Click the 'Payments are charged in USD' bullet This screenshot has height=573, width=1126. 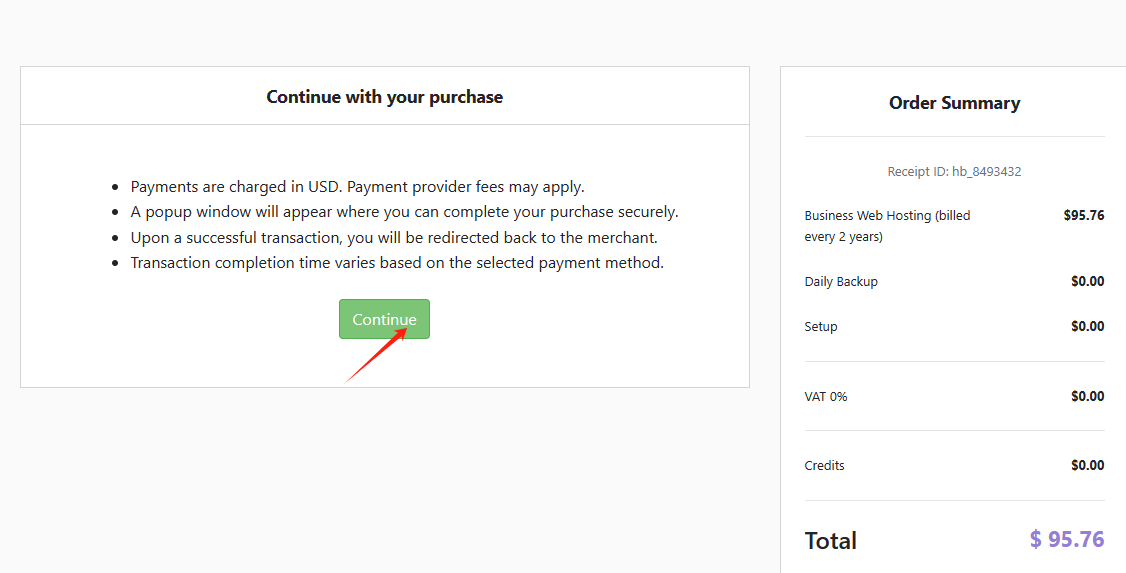(x=357, y=187)
